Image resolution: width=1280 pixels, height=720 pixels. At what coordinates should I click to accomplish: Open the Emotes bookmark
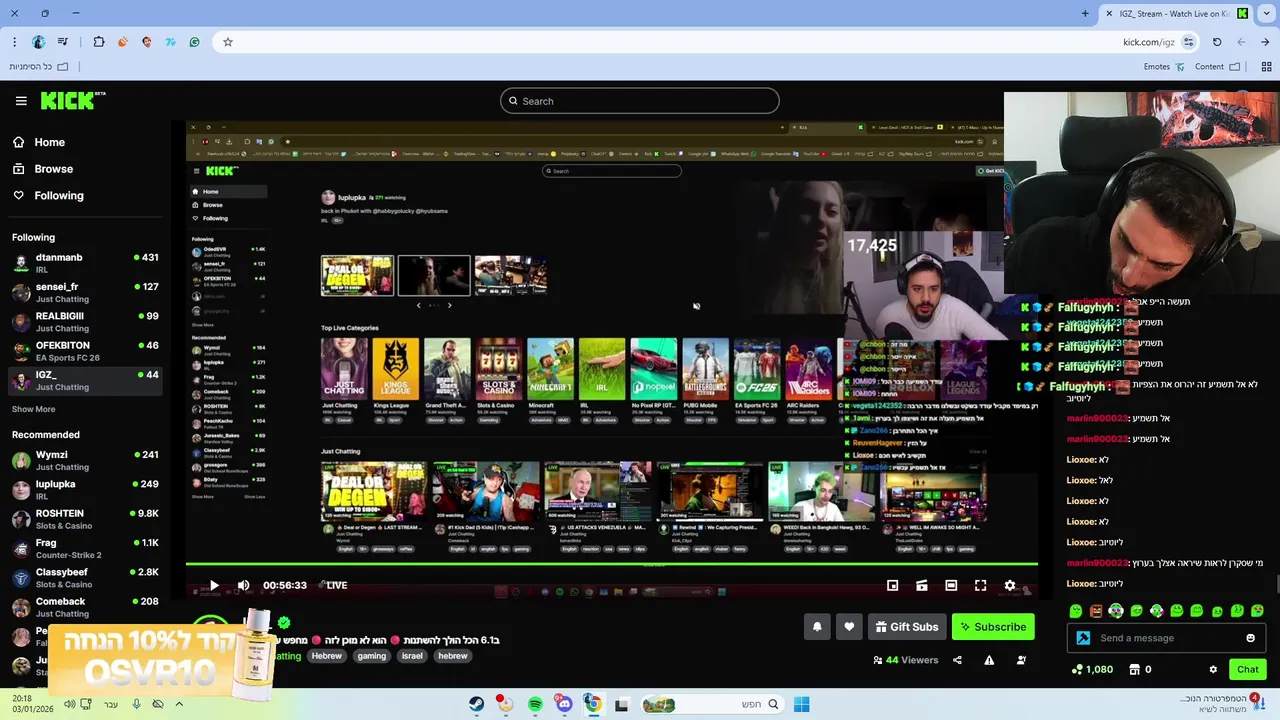(x=1165, y=67)
